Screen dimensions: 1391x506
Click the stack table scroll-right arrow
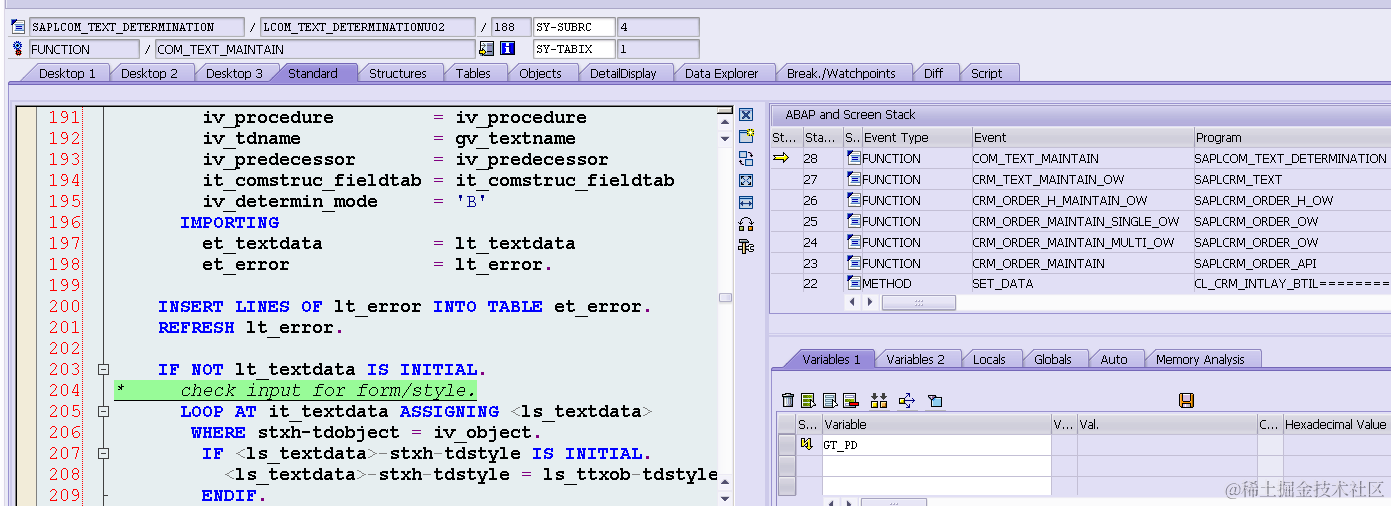[868, 302]
